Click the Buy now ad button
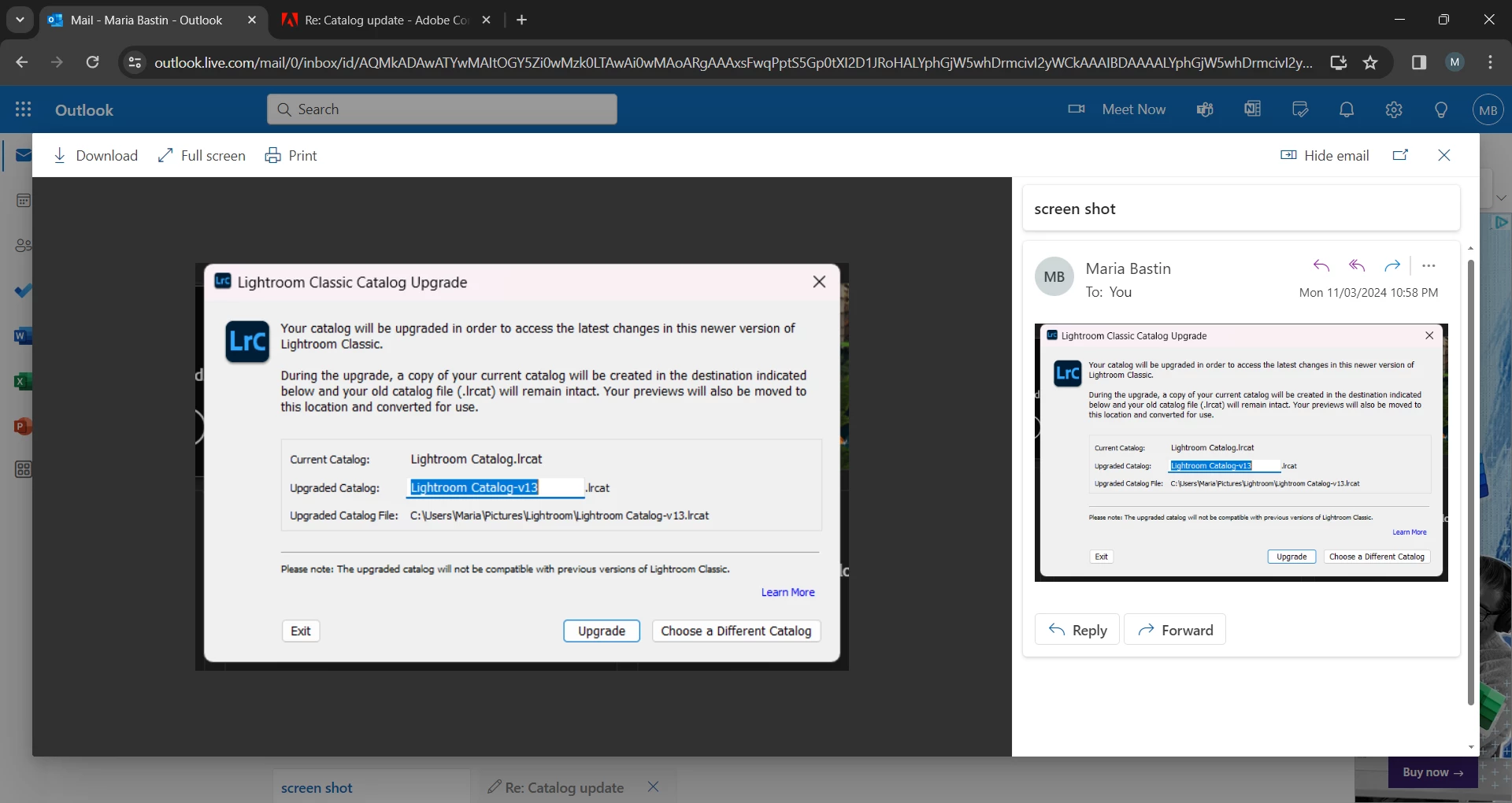 1432,772
